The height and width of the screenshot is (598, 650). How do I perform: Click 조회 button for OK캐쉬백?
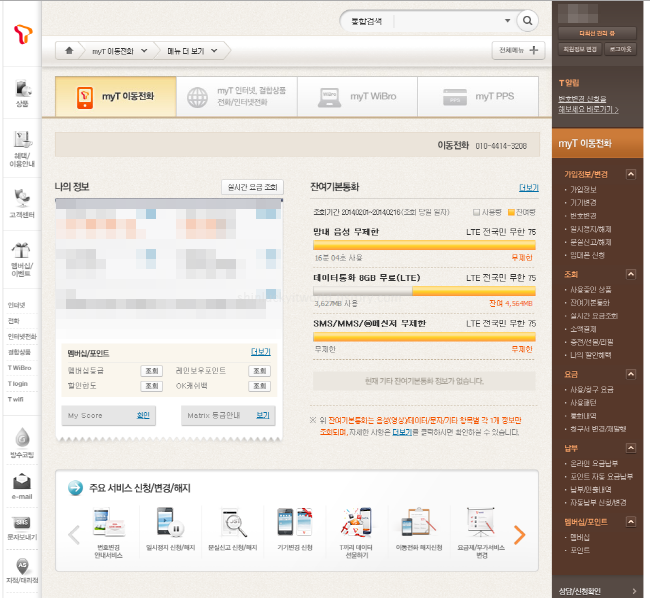[x=260, y=386]
